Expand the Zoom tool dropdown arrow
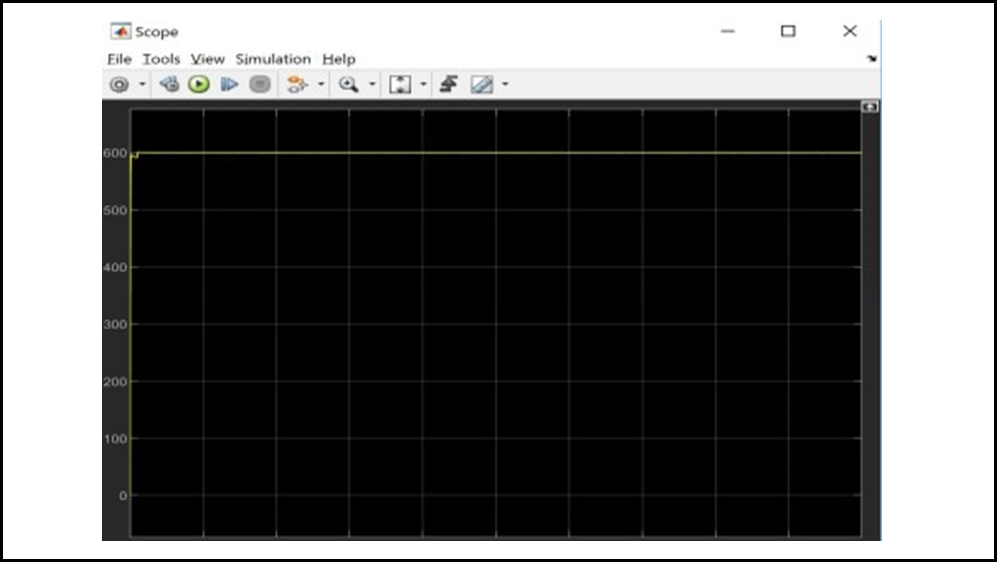Image resolution: width=997 pixels, height=562 pixels. click(372, 85)
